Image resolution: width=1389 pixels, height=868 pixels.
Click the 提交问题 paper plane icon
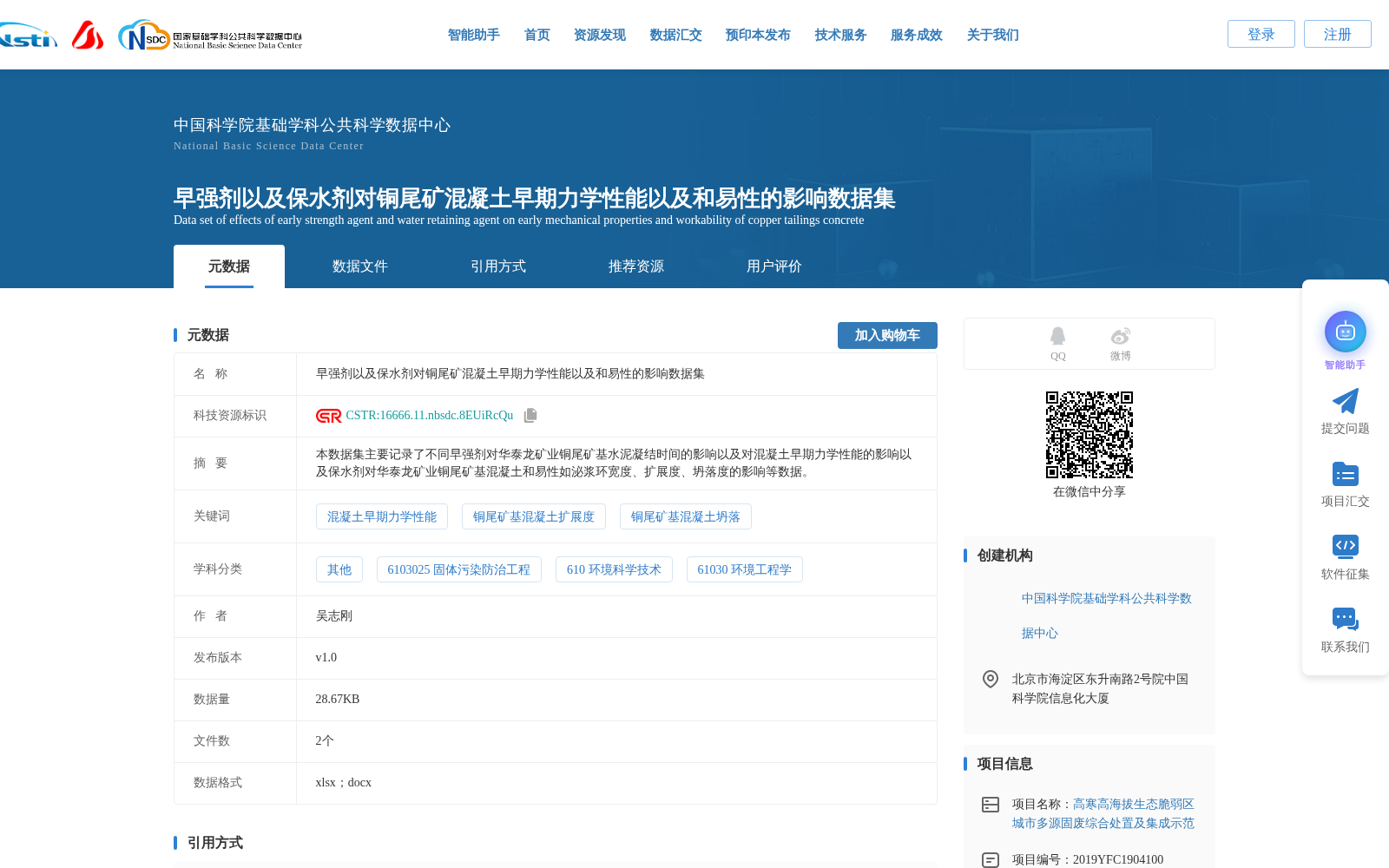[x=1345, y=401]
